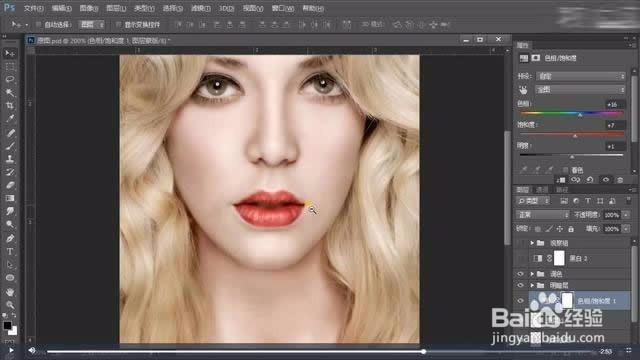Open the 文件 menu
640x360 pixels.
pos(33,8)
